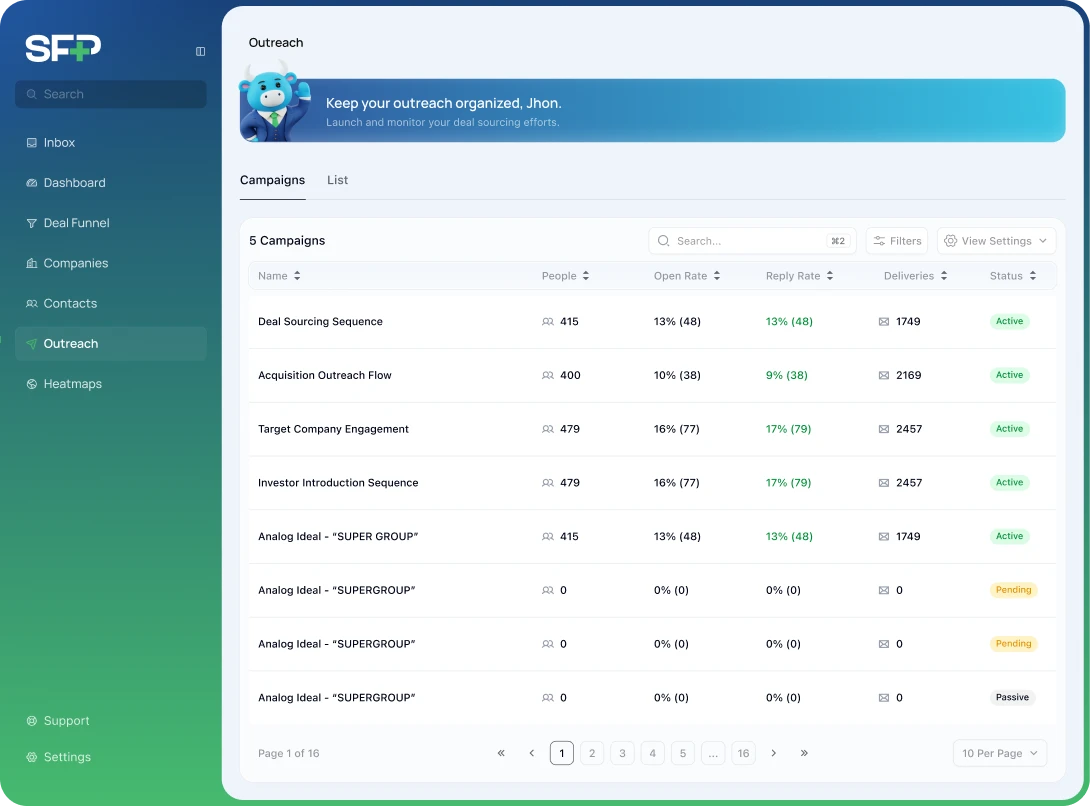Jump to last page arrow
Image resolution: width=1090 pixels, height=806 pixels.
point(804,753)
